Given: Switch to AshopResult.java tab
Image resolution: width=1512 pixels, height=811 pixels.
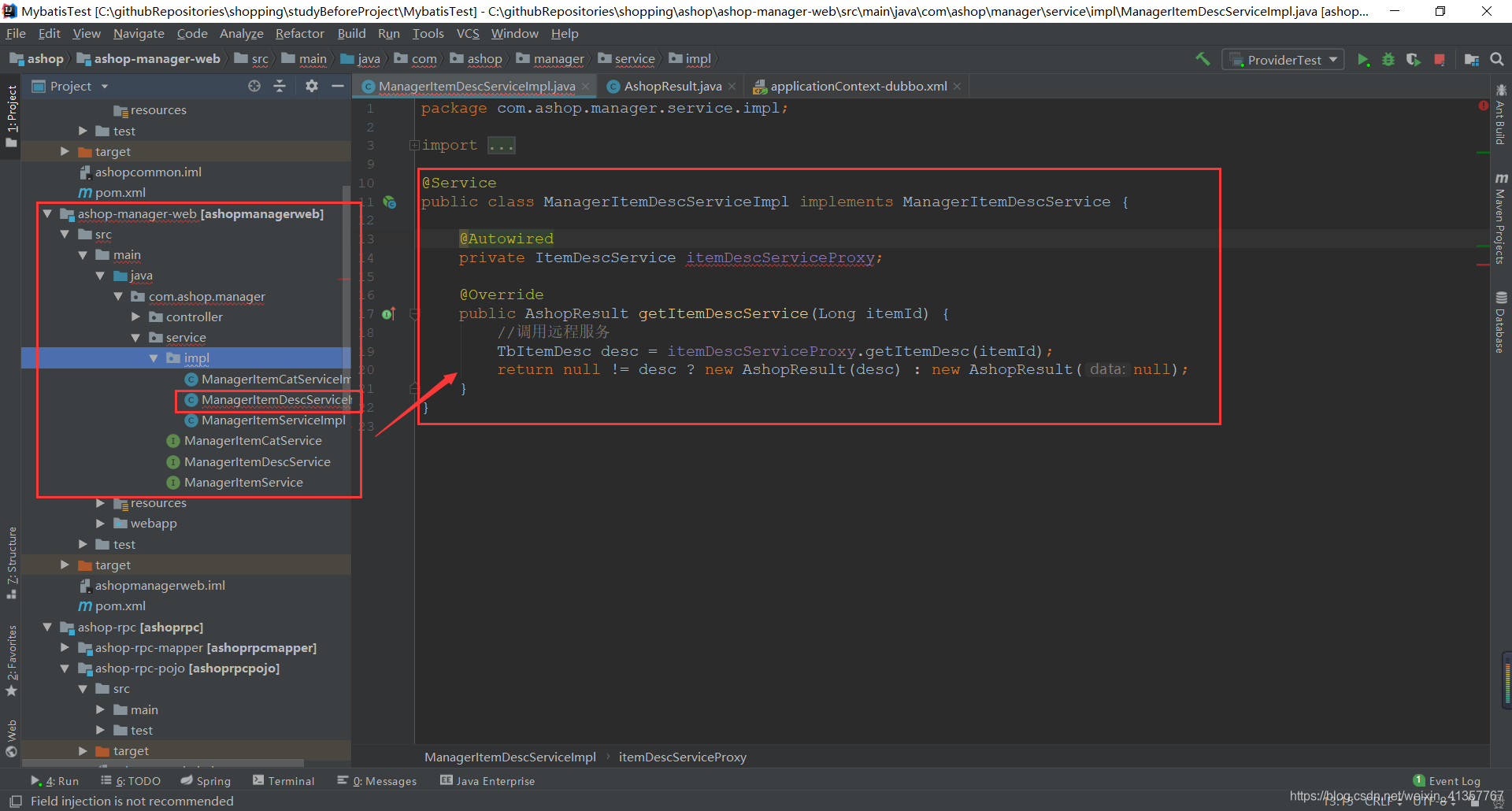Looking at the screenshot, I should pyautogui.click(x=673, y=87).
